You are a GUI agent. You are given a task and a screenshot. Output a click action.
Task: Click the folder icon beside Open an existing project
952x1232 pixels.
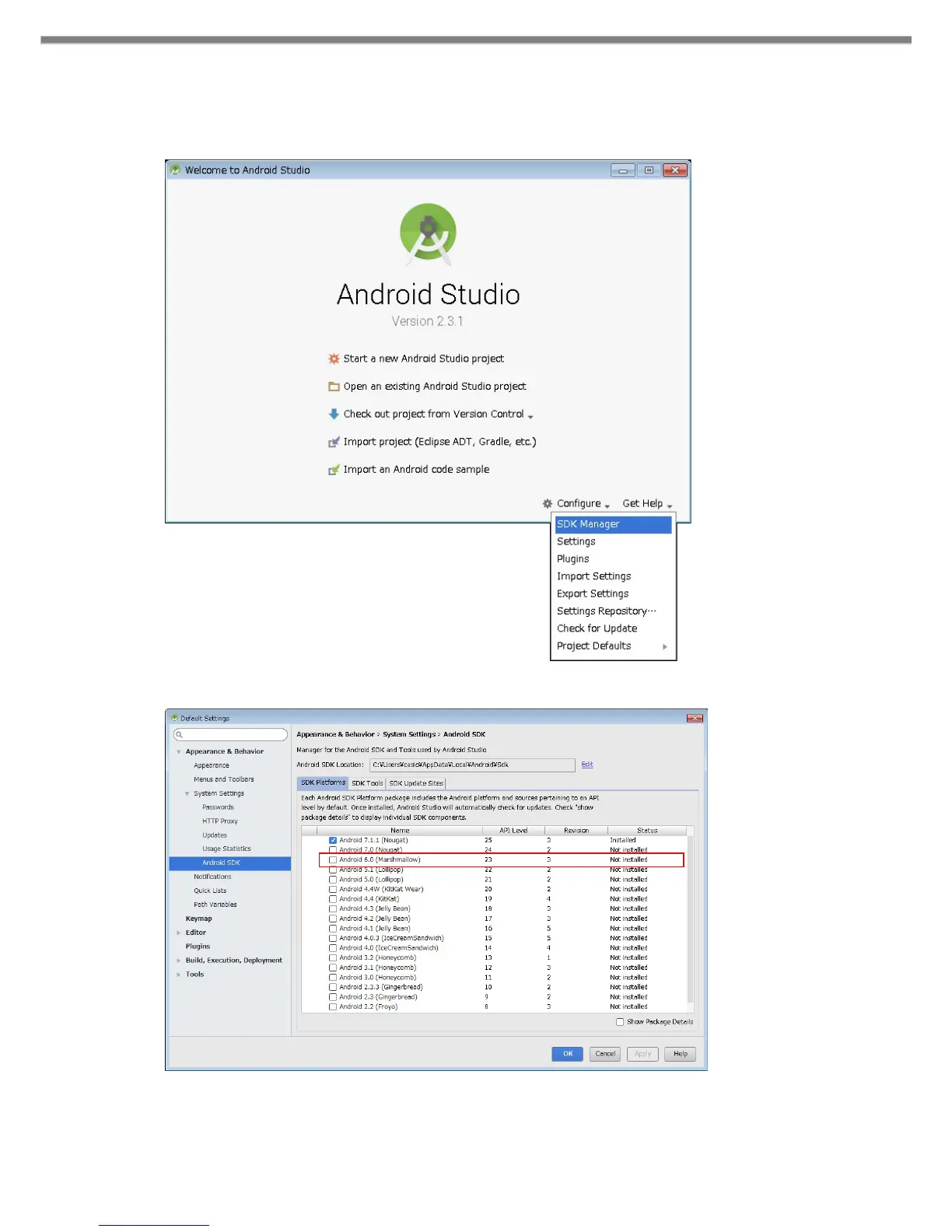[334, 387]
